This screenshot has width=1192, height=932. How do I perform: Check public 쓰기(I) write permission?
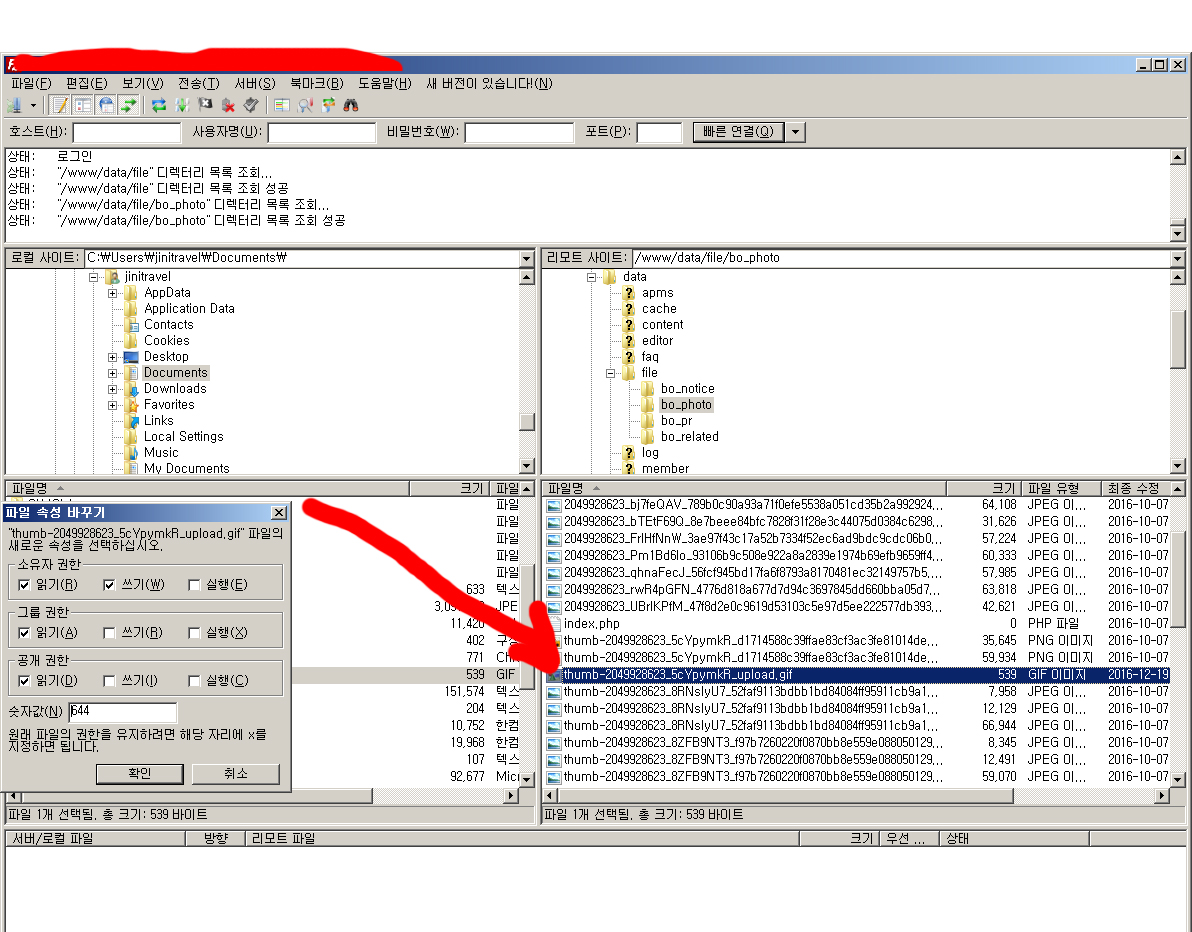(x=109, y=680)
